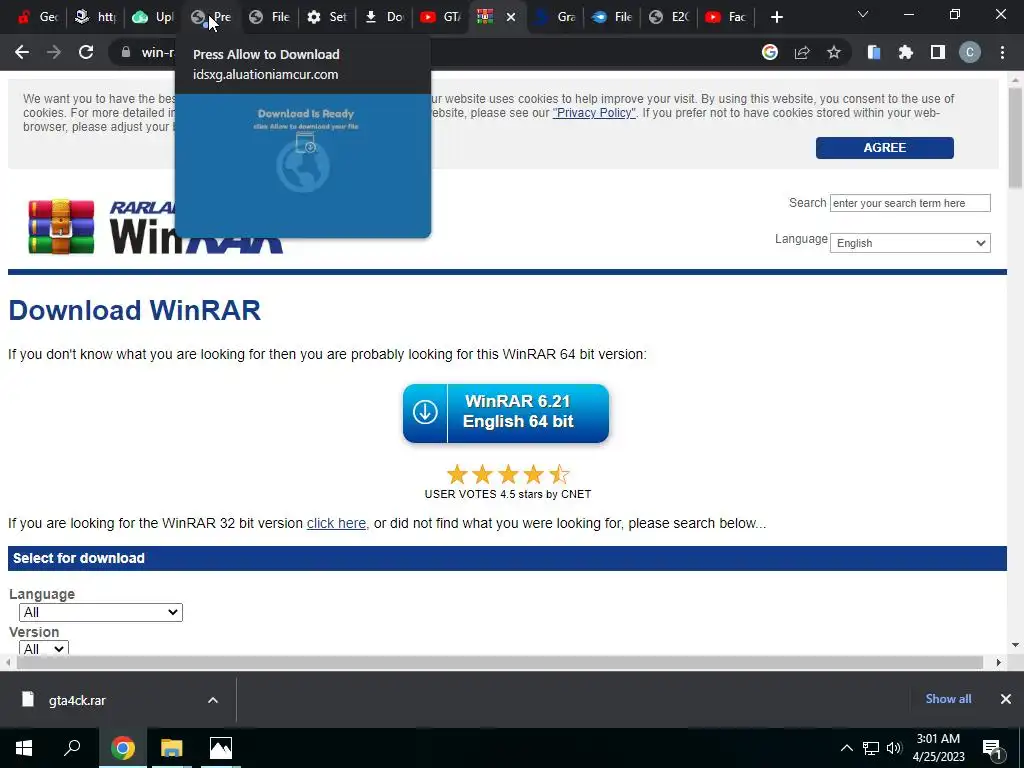Viewport: 1024px width, 768px height.
Task: Open the gta4ck.rar download
Action: 77,700
